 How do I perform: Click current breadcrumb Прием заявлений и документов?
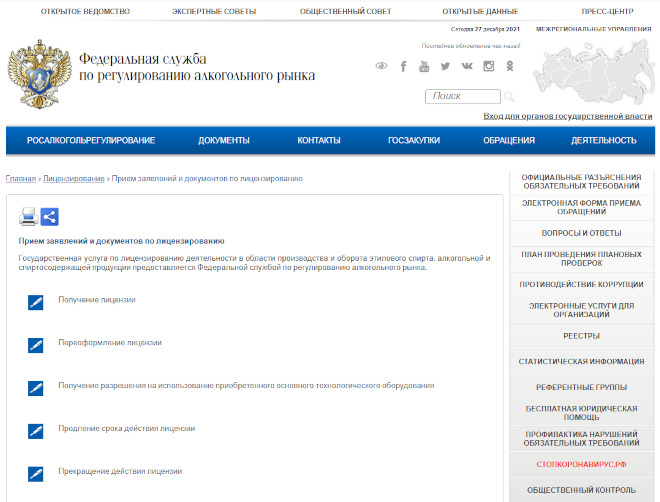tap(207, 178)
